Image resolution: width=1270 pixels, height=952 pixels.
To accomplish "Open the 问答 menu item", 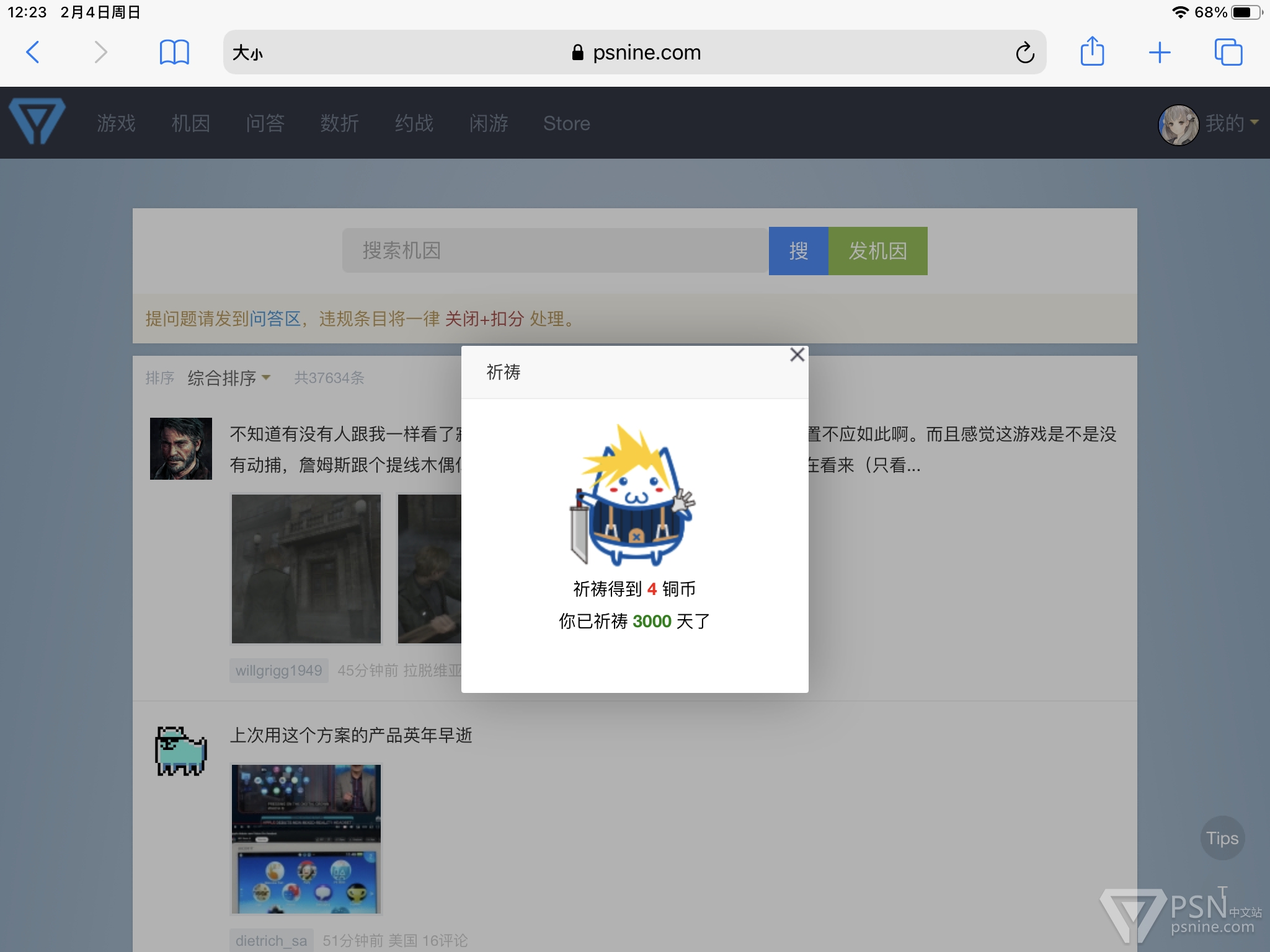I will [x=265, y=123].
